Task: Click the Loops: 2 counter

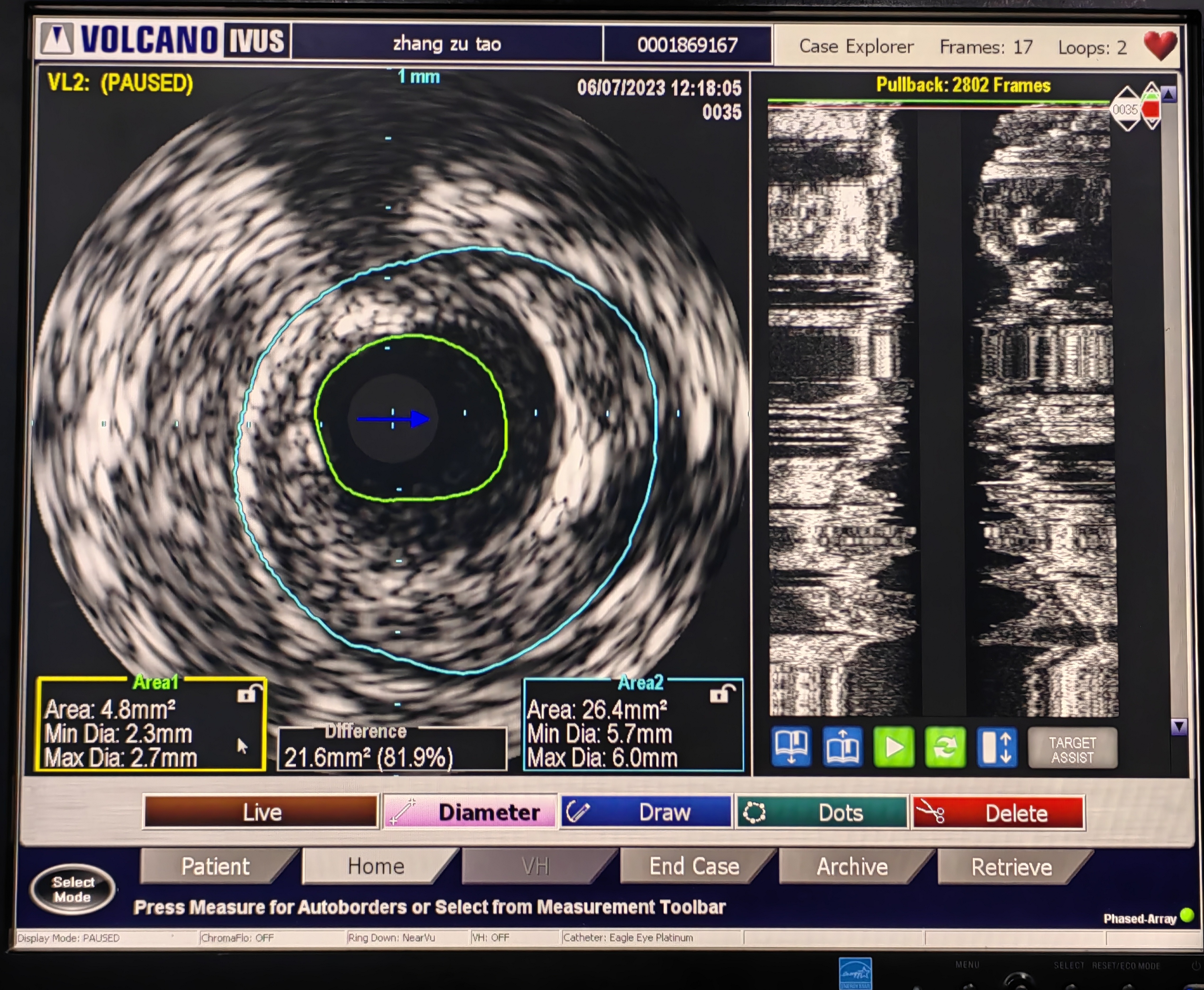Action: (x=1092, y=47)
